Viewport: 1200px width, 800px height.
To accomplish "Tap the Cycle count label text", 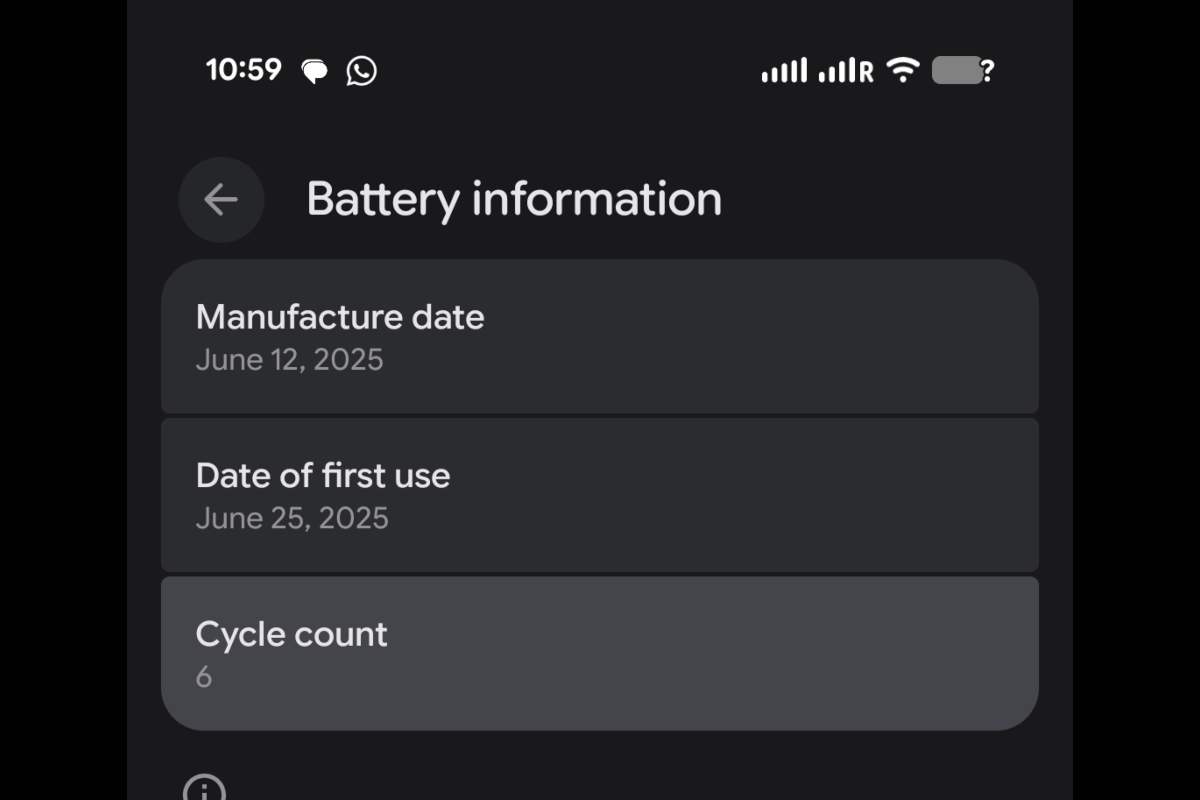I will tap(291, 634).
